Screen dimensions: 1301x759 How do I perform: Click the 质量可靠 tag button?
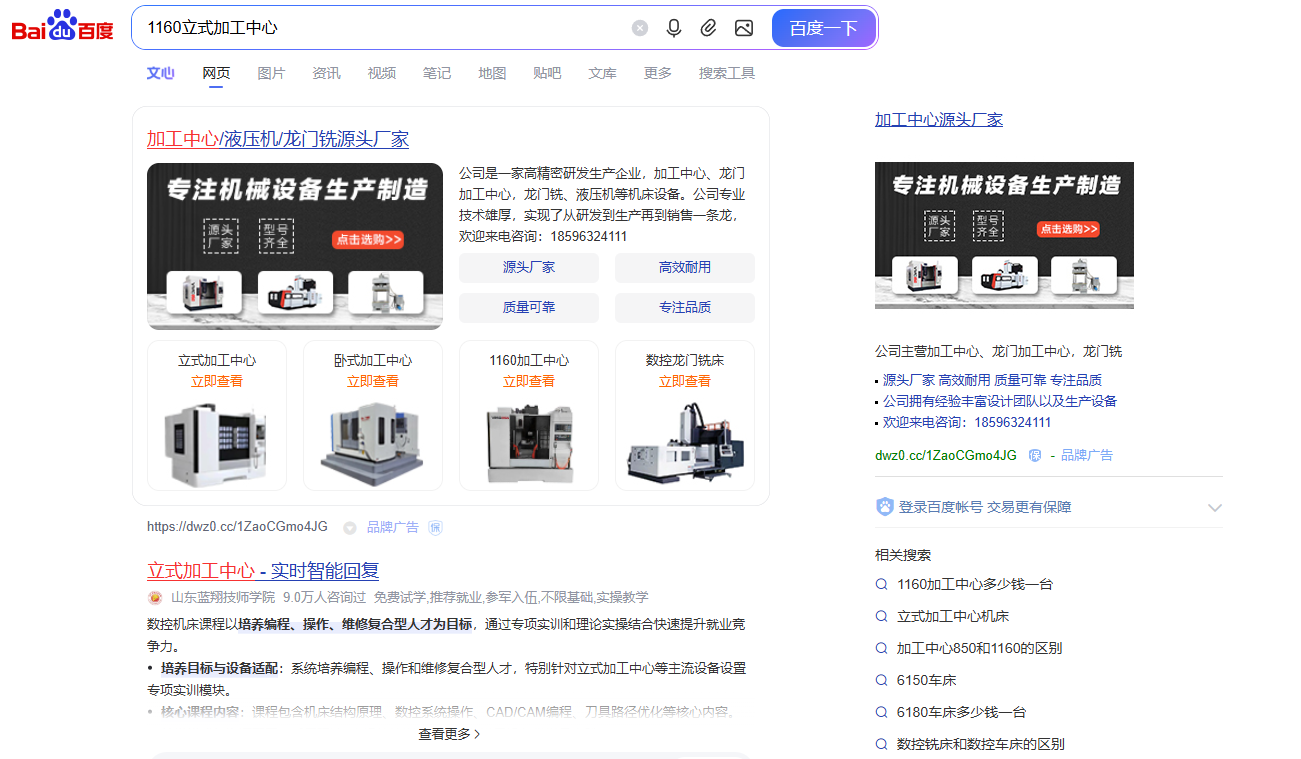529,308
